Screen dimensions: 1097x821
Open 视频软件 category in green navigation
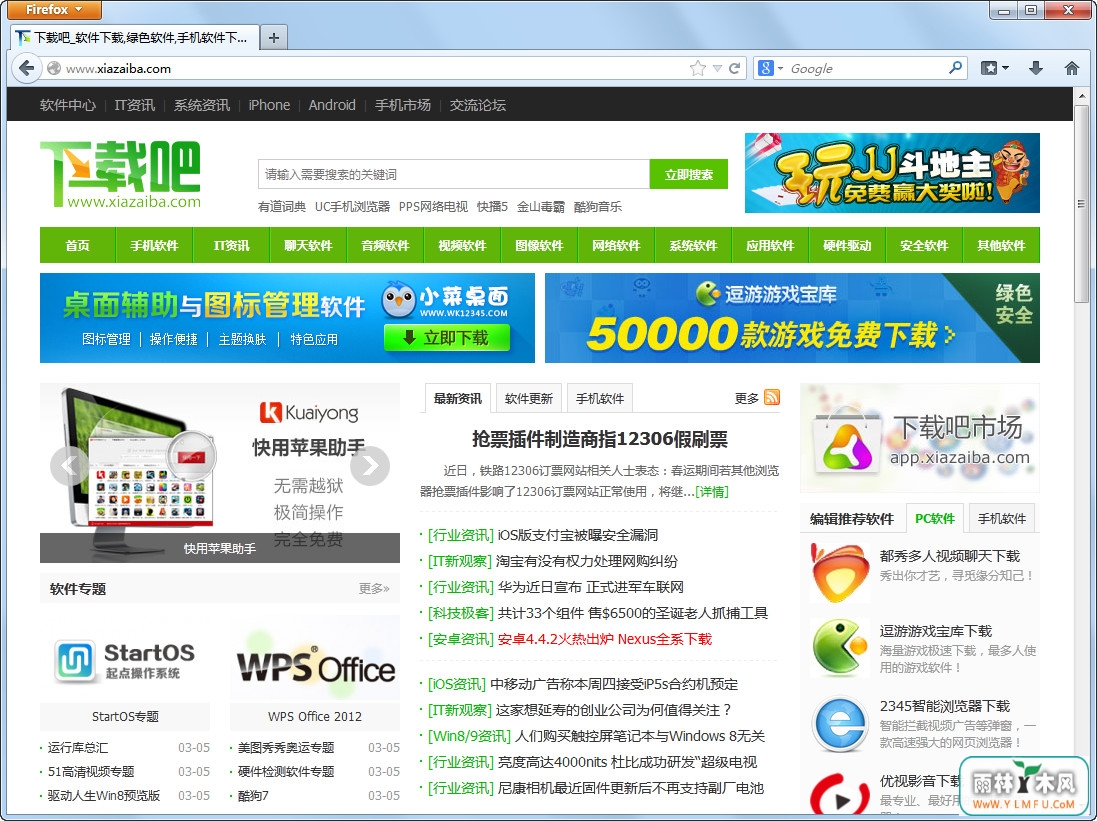click(462, 245)
